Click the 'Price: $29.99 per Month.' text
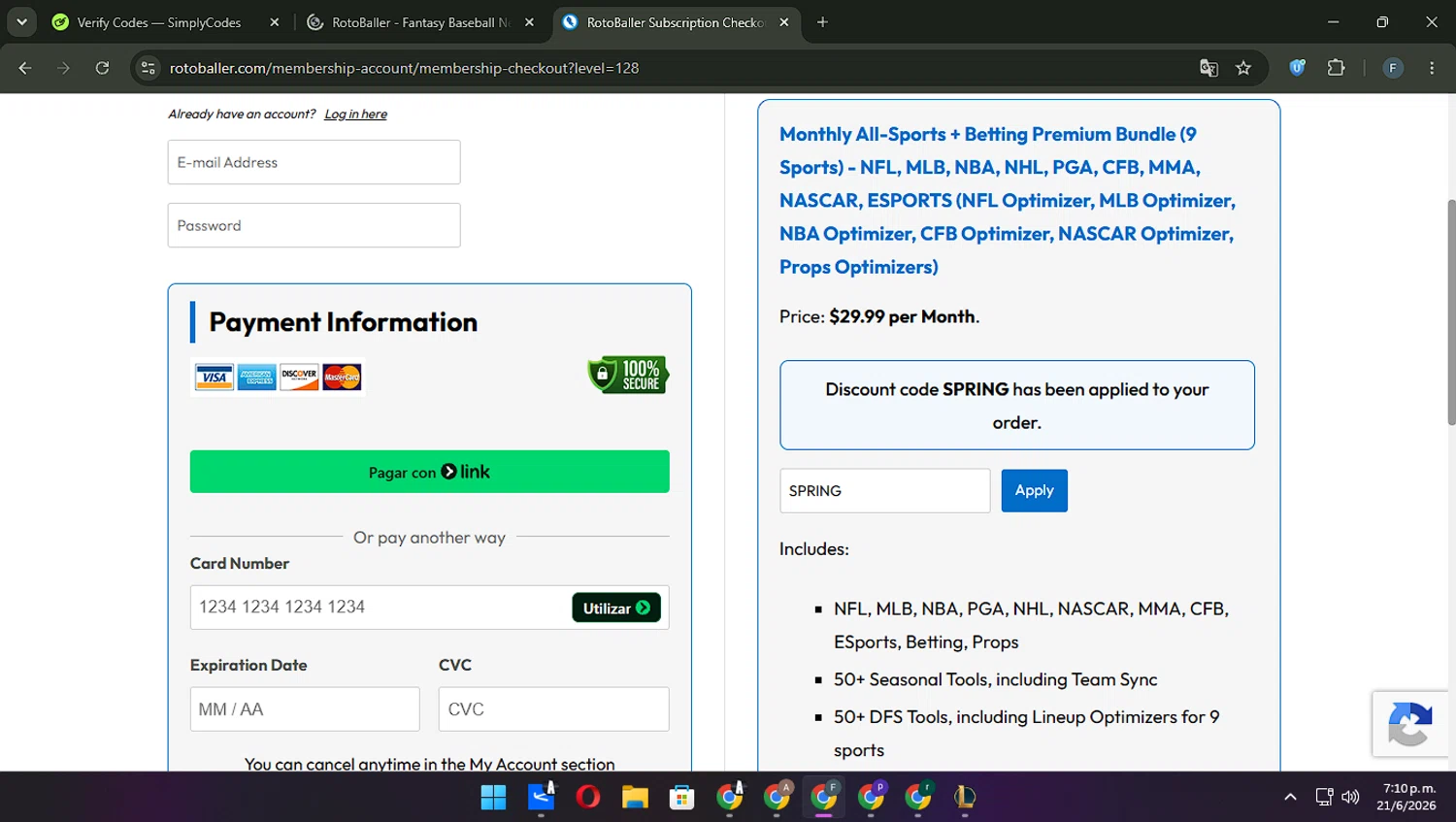Screen dimensions: 1456x822 (879, 316)
